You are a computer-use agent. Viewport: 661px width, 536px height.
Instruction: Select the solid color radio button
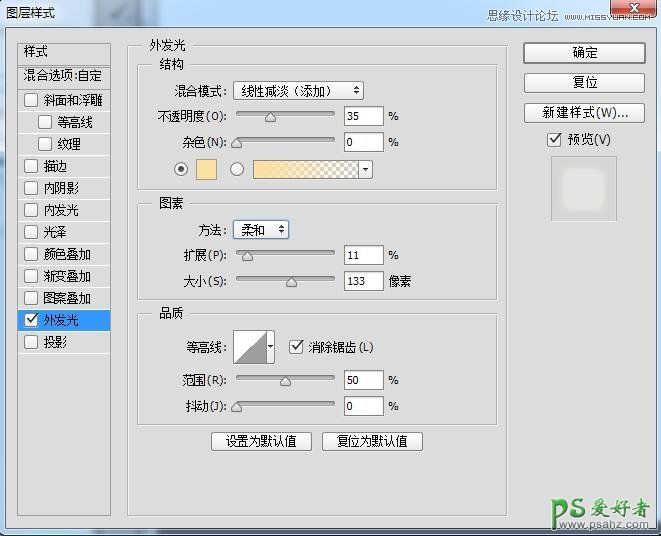coord(181,170)
